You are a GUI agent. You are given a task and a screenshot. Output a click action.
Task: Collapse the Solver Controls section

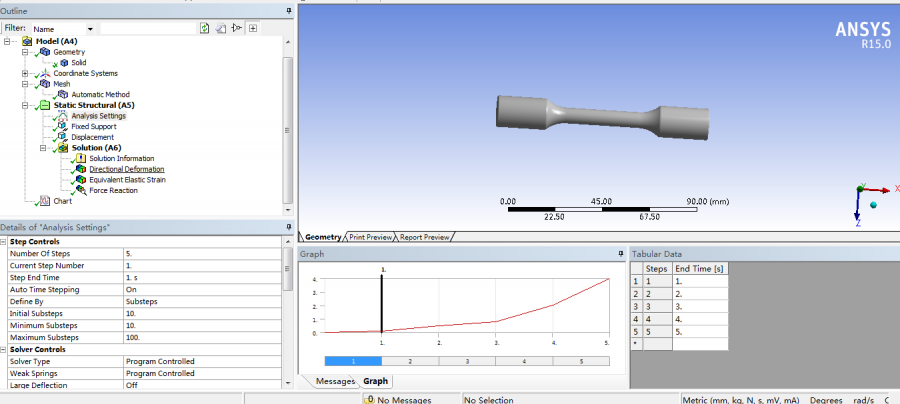[x=4, y=349]
